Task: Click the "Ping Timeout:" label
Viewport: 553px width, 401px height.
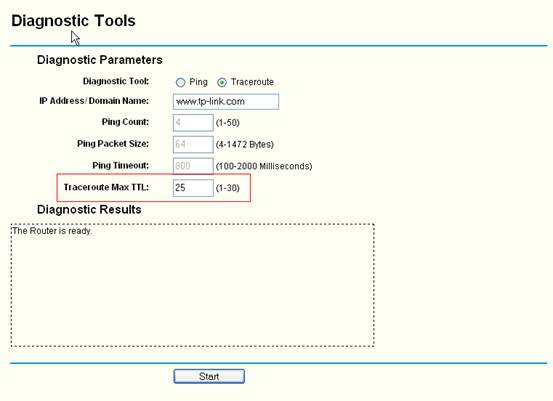Action: [121, 165]
